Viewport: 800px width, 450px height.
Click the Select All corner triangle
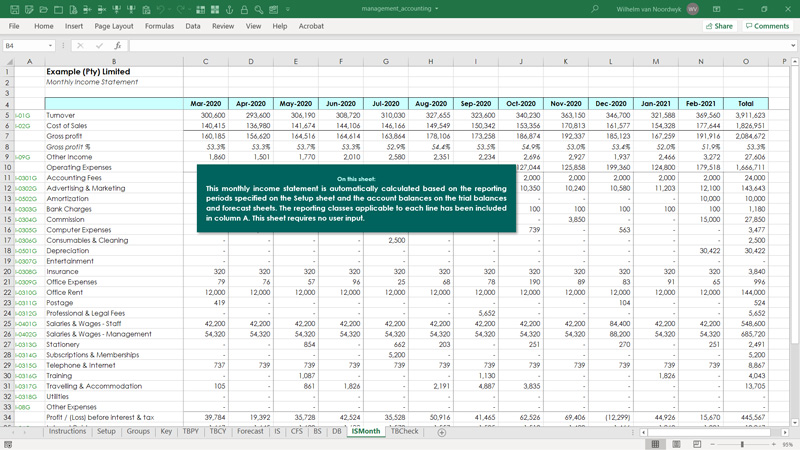pos(8,61)
